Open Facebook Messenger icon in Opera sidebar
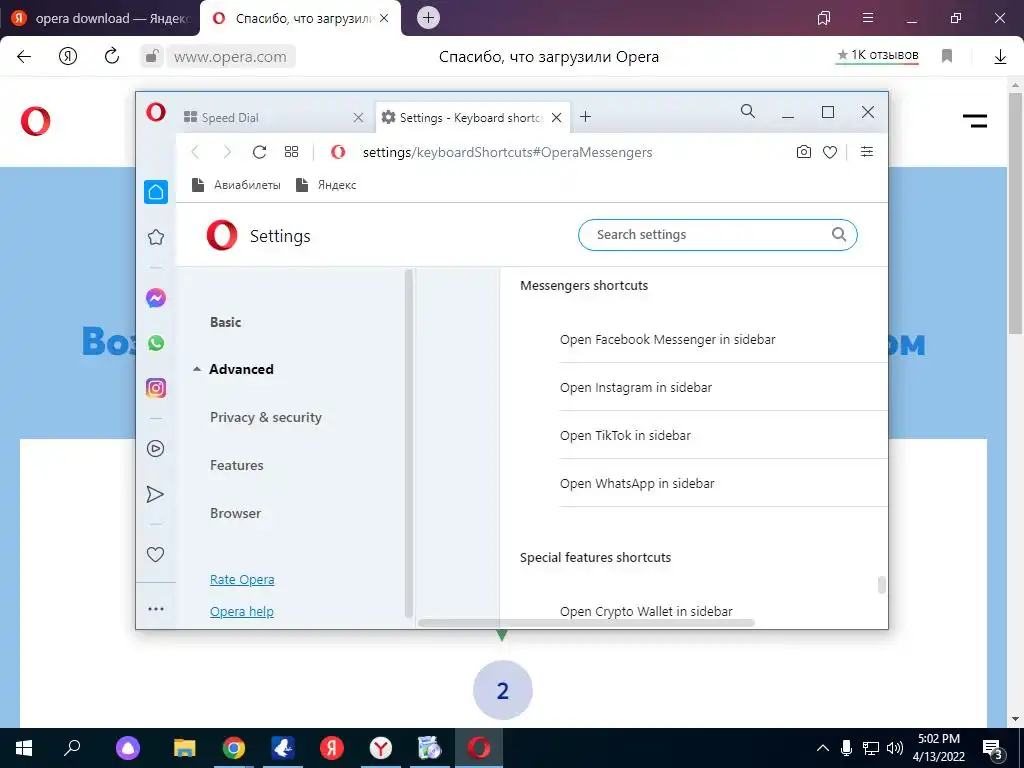 click(155, 298)
